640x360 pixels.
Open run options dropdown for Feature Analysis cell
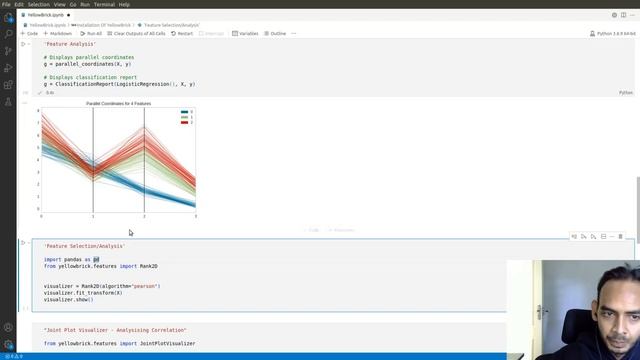[29, 44]
